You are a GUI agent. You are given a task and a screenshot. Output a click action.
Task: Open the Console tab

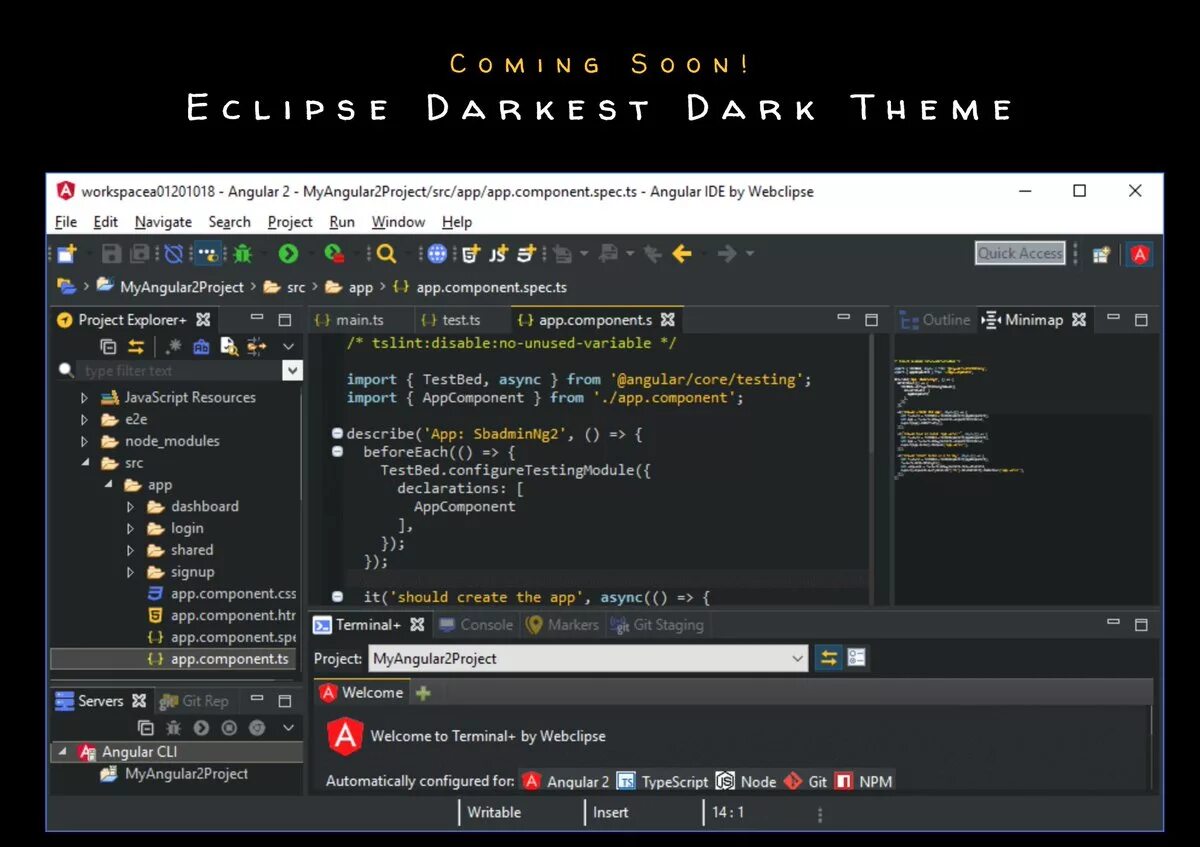tap(476, 625)
